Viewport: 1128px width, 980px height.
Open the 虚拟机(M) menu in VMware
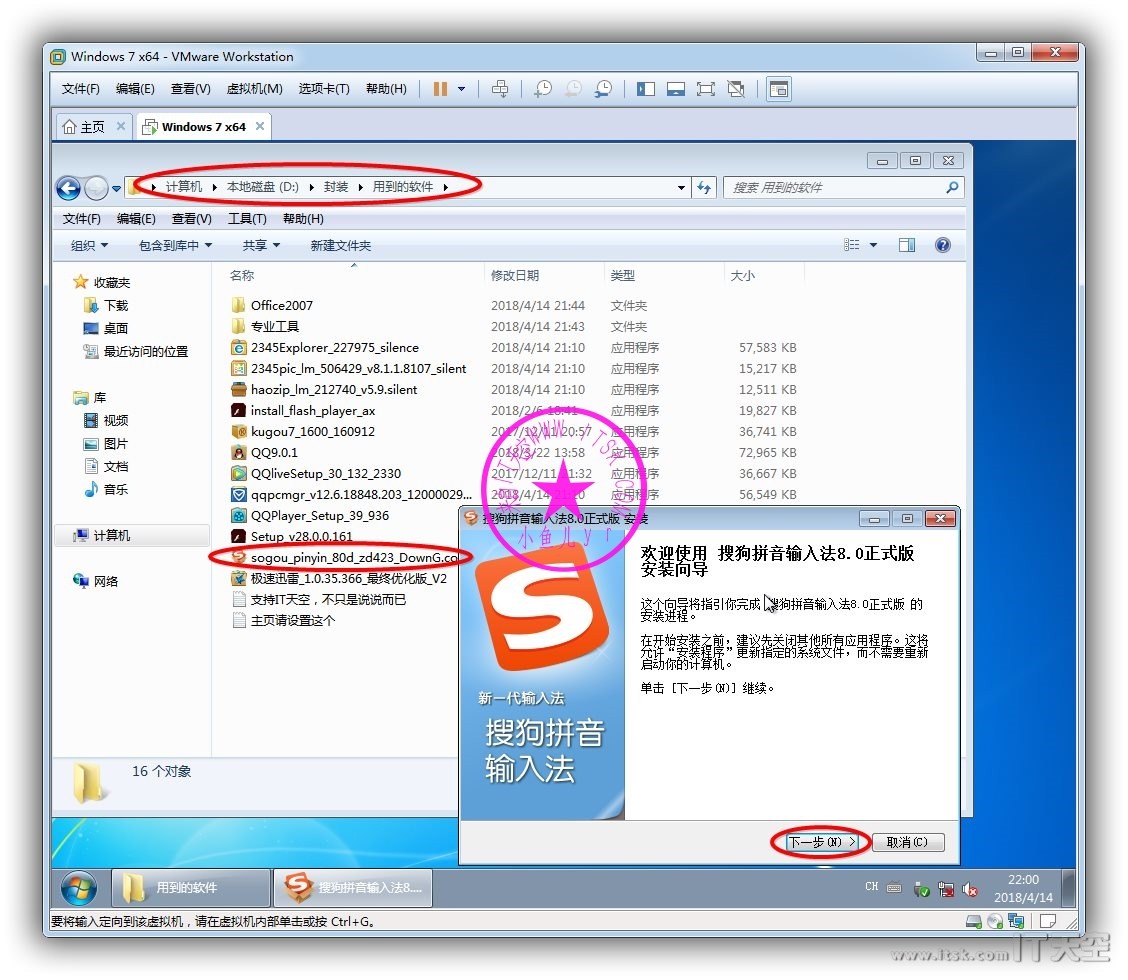tap(254, 89)
